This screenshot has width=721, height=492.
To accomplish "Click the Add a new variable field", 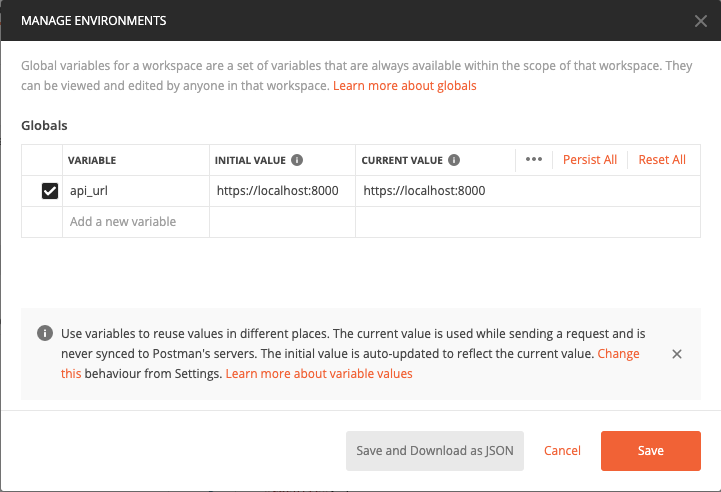I will tap(136, 222).
